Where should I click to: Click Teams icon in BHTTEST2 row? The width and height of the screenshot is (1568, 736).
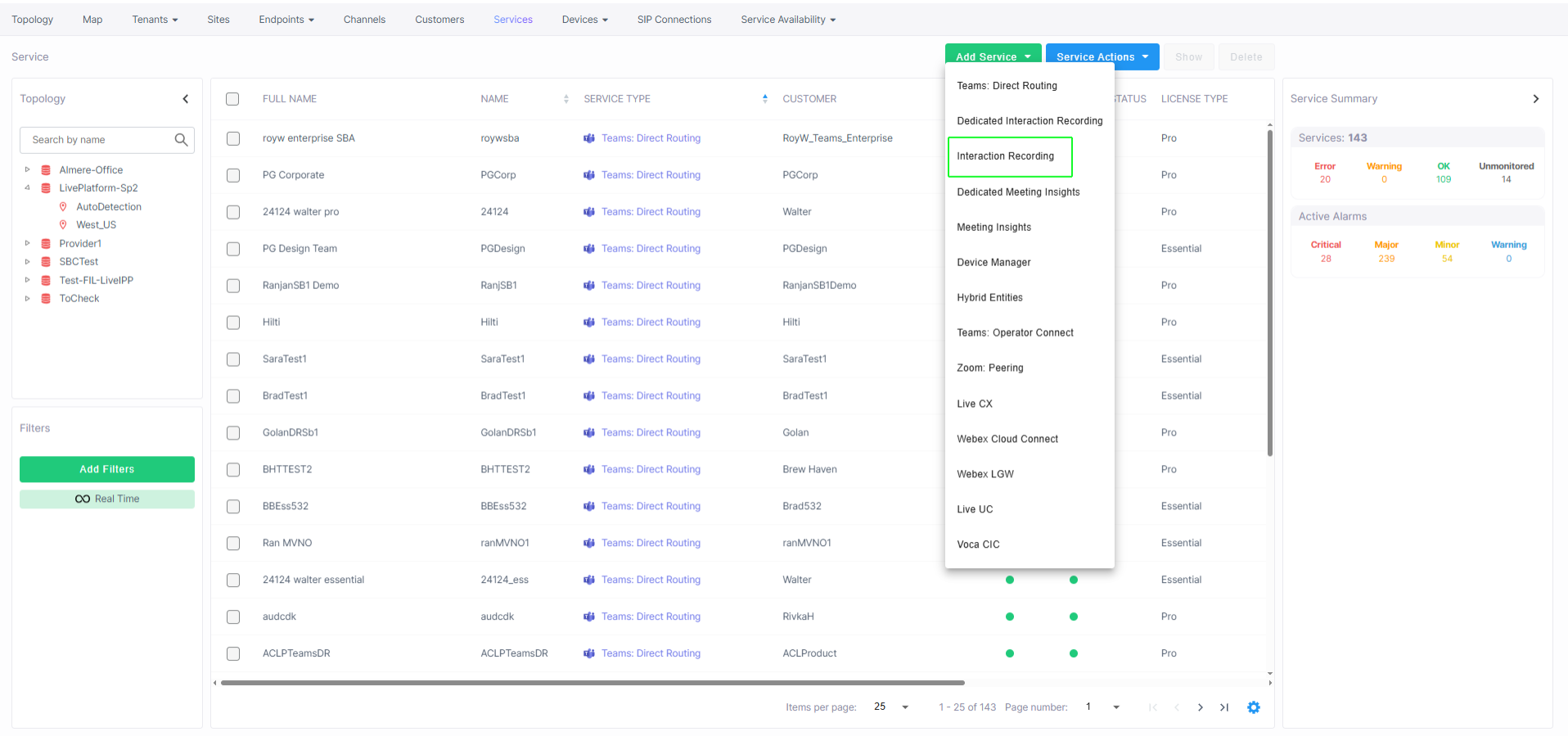click(x=589, y=470)
